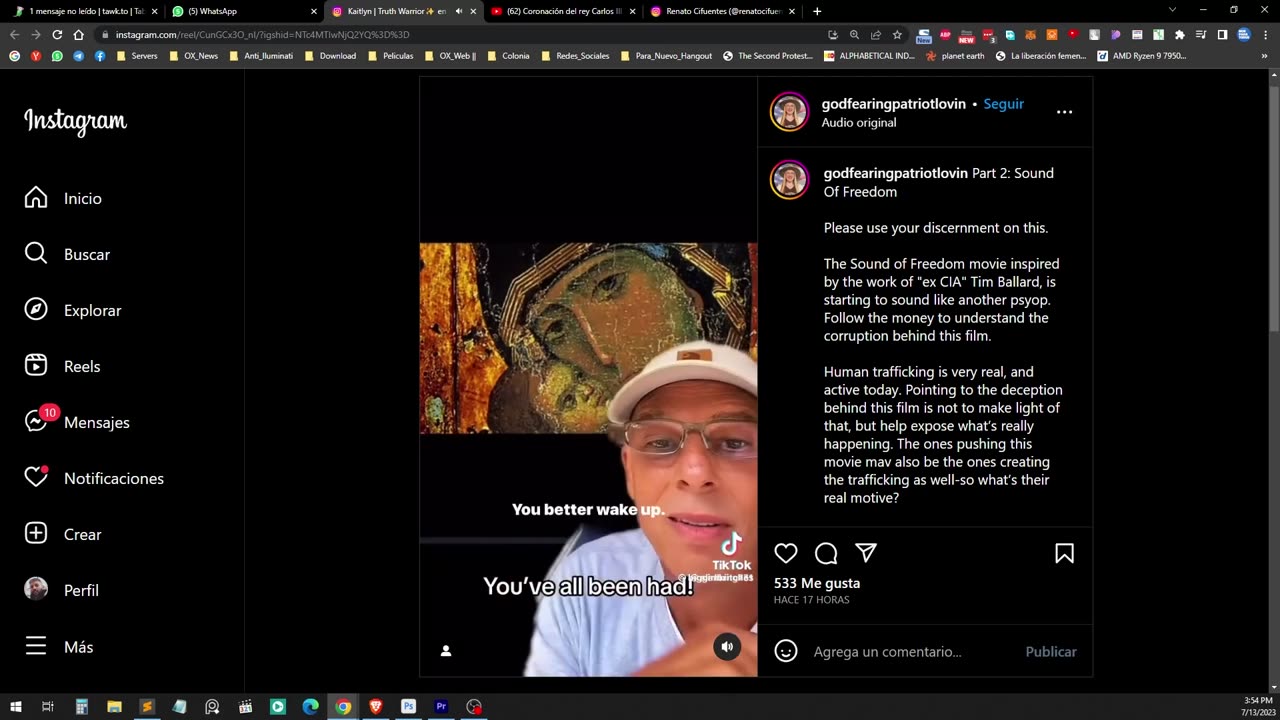This screenshot has height=720, width=1280.
Task: Show tagged people icon on video
Action: pos(446,651)
